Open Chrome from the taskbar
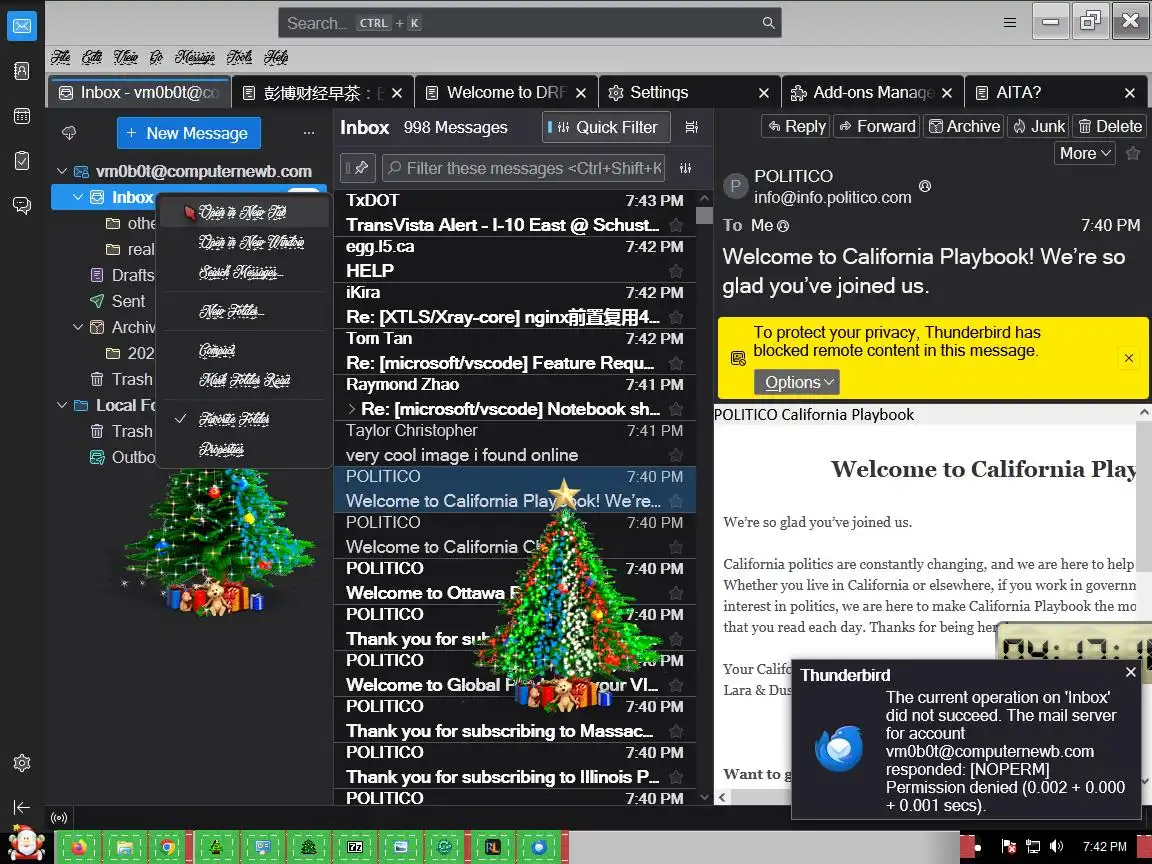Screen dimensions: 1152x864 pos(168,847)
